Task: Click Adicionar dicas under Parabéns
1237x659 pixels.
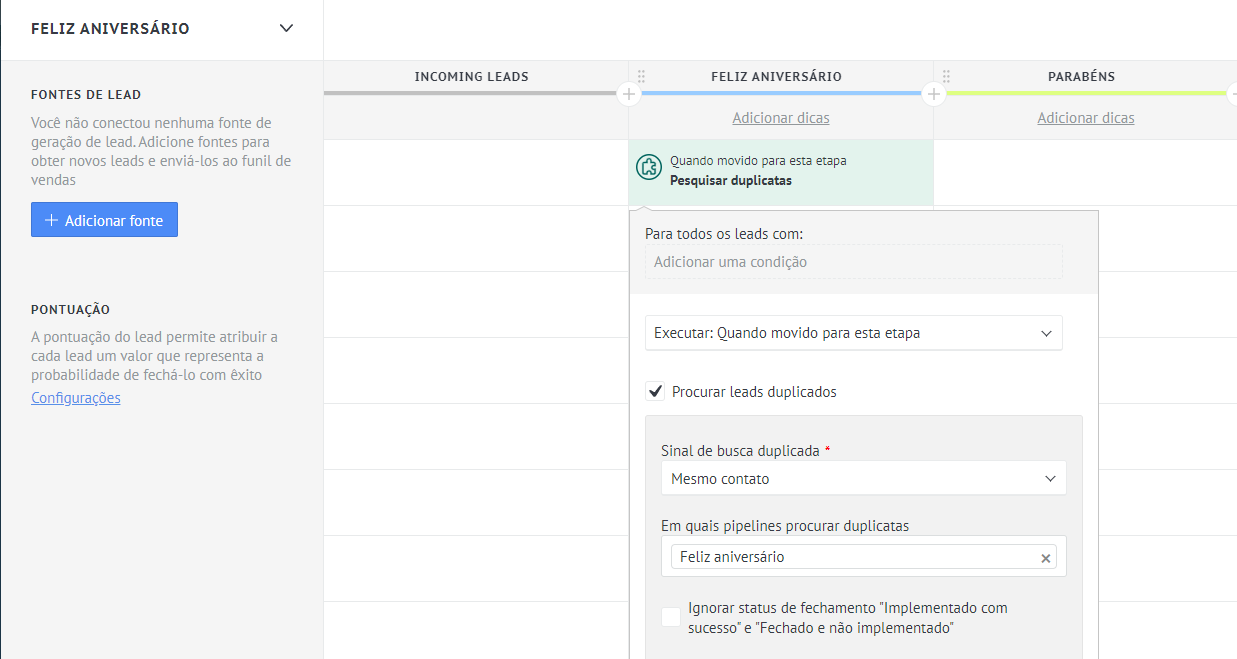Action: click(1085, 118)
